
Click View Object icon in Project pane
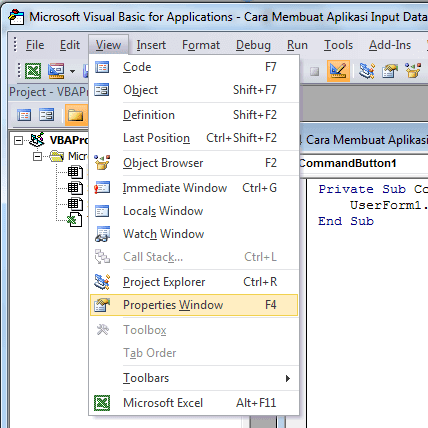tap(46, 115)
